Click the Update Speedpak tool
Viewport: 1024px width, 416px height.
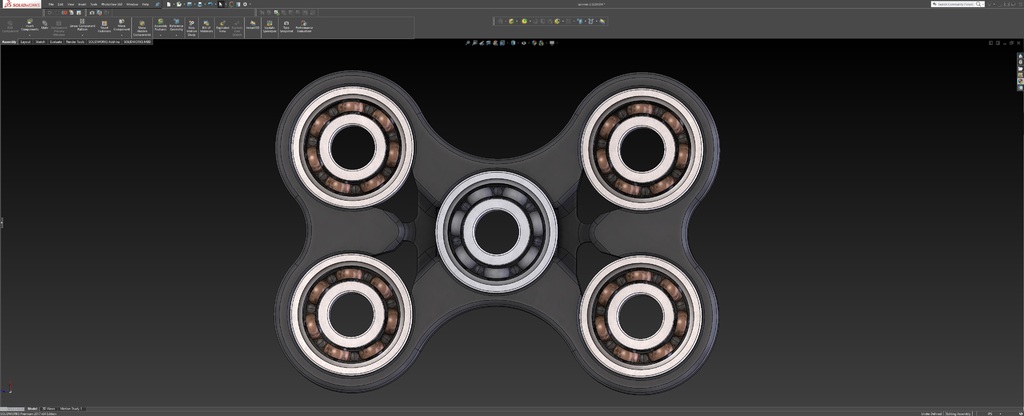click(x=270, y=26)
